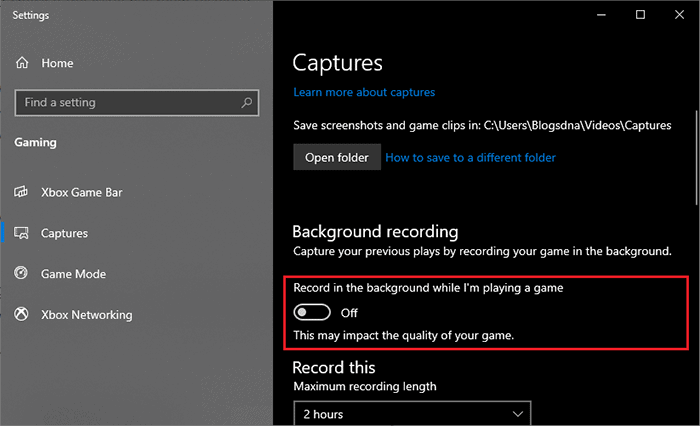Image resolution: width=700 pixels, height=426 pixels.
Task: Click the 'Save screenshots and game clips in' path text
Action: (482, 125)
